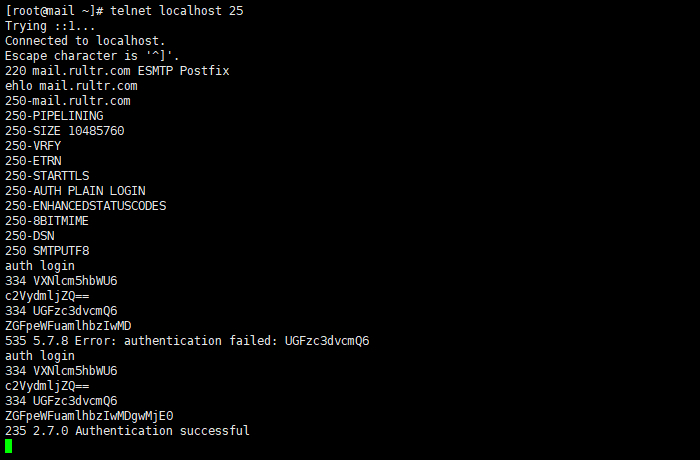Screen dimensions: 700x460
Task: Click the 250-8BITMIME response line
Action: point(47,221)
